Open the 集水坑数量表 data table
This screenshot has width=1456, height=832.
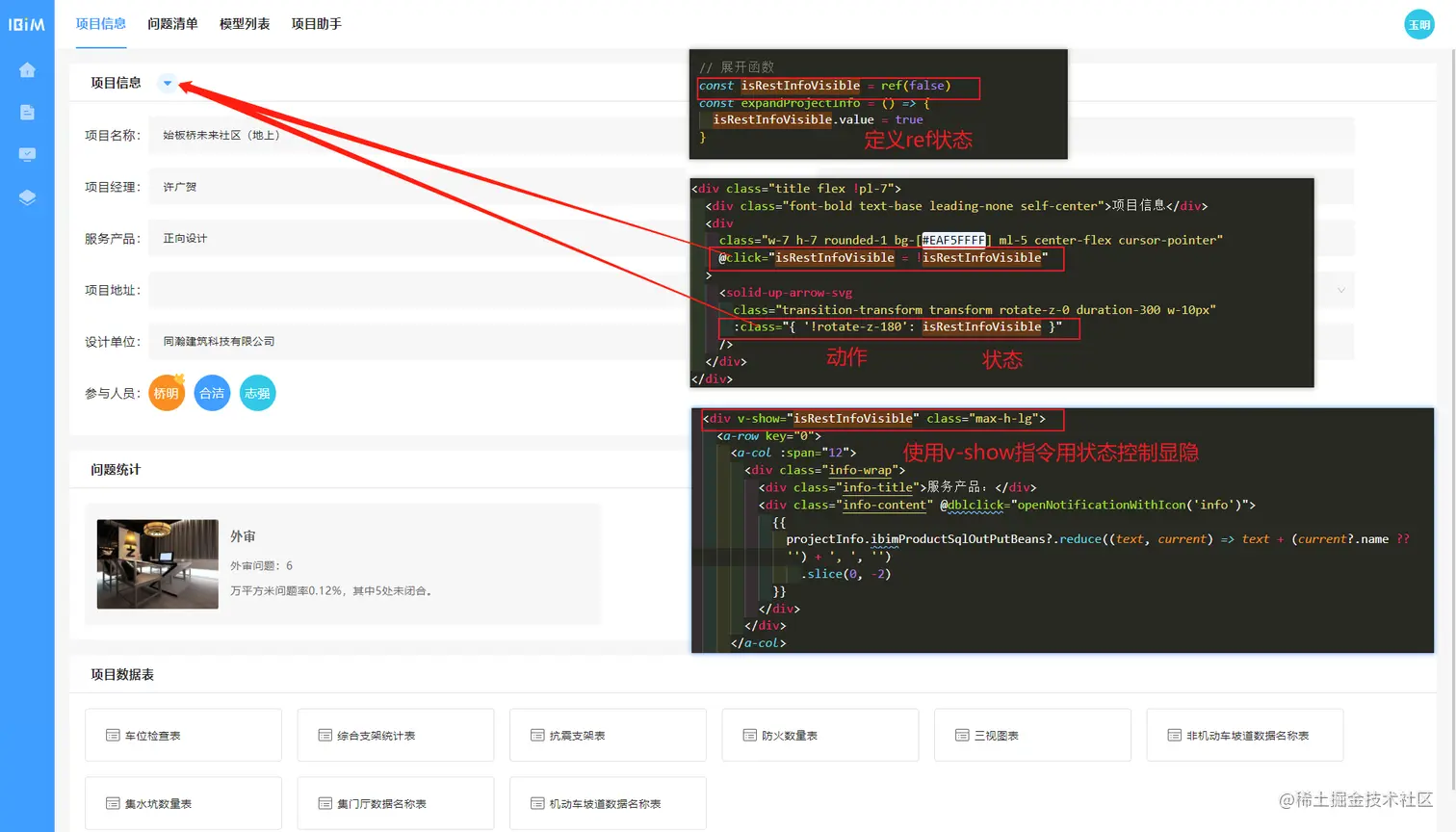pos(184,803)
